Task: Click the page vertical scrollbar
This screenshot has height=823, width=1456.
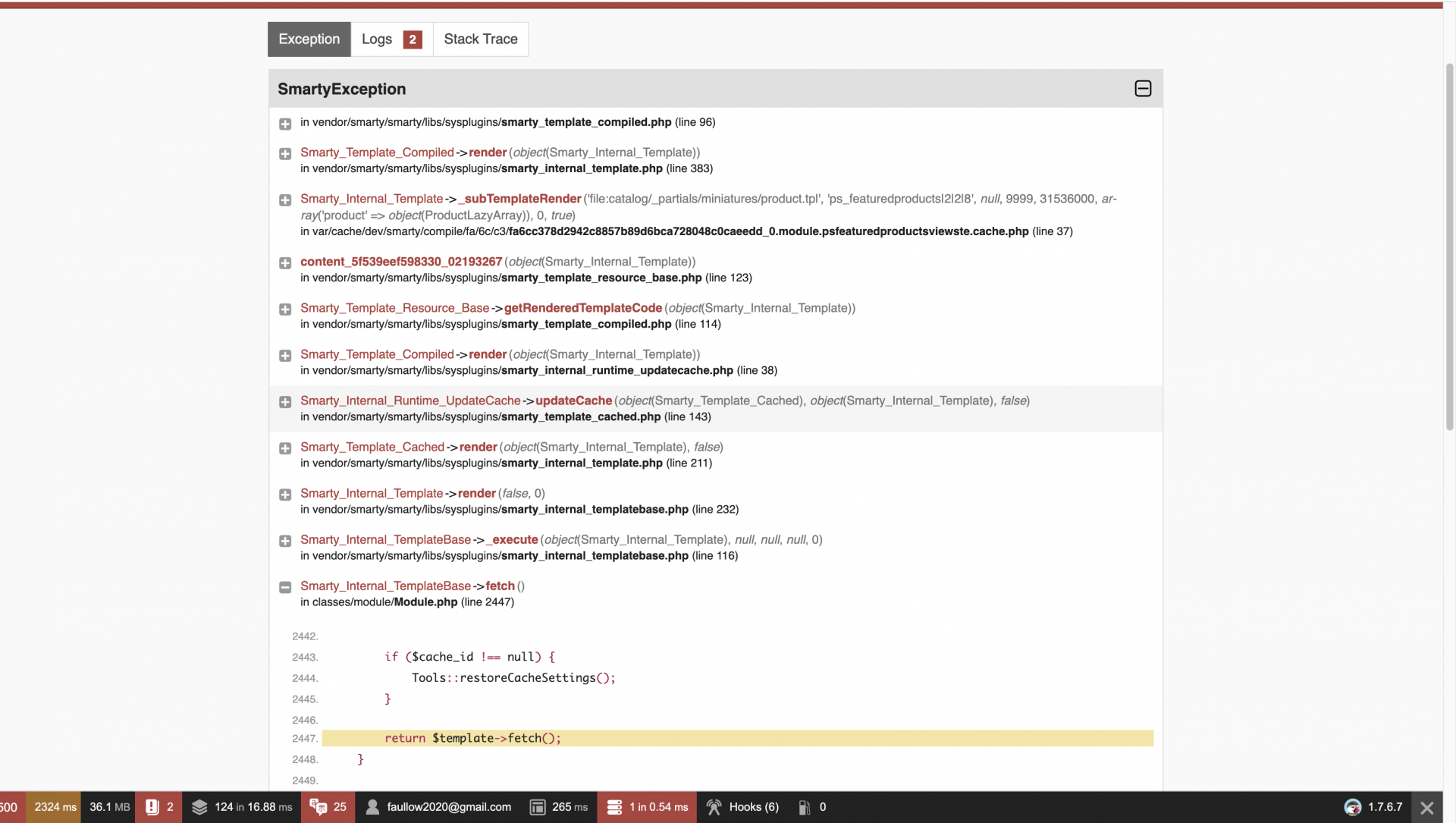Action: [x=1449, y=247]
